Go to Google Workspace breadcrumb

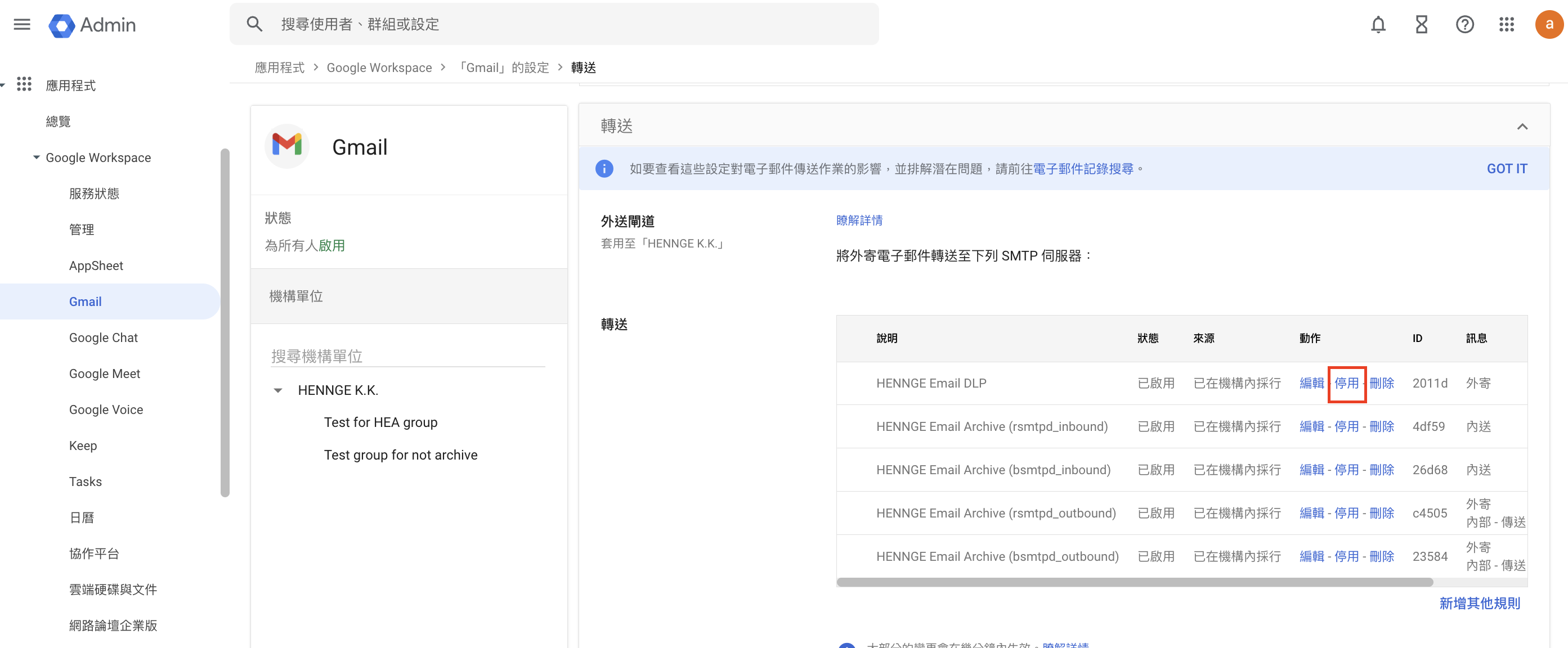tap(379, 67)
